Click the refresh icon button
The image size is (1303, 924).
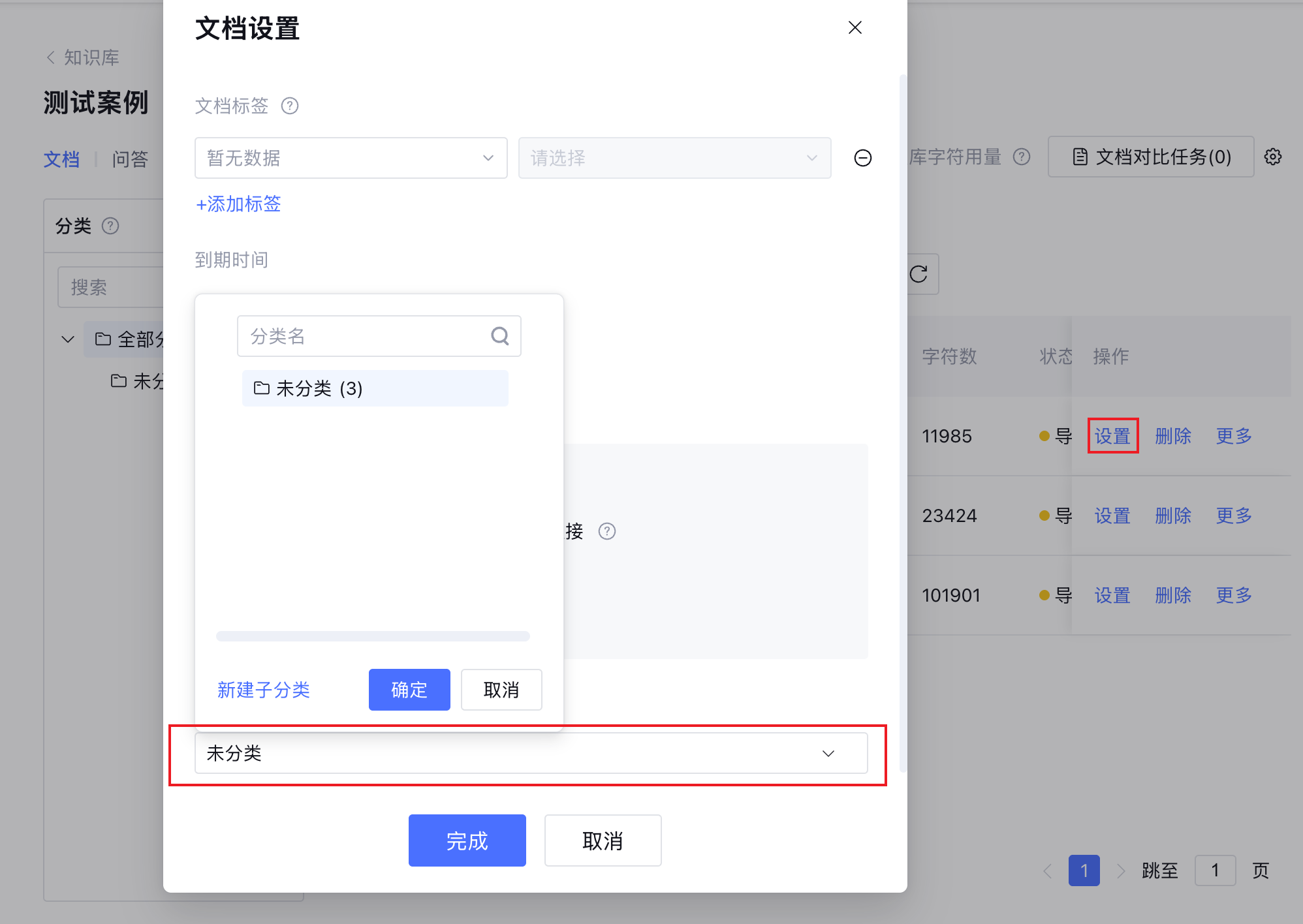coord(918,274)
